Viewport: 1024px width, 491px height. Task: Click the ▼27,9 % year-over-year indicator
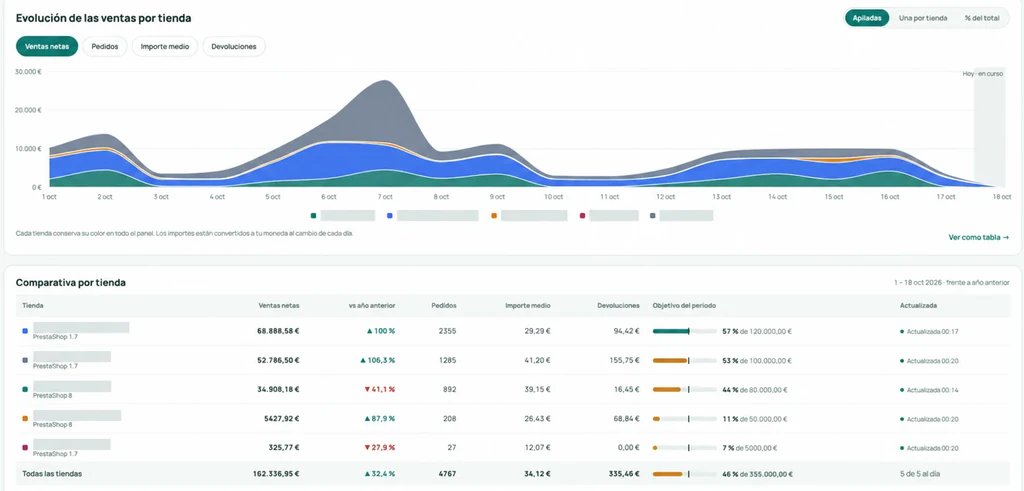(379, 448)
